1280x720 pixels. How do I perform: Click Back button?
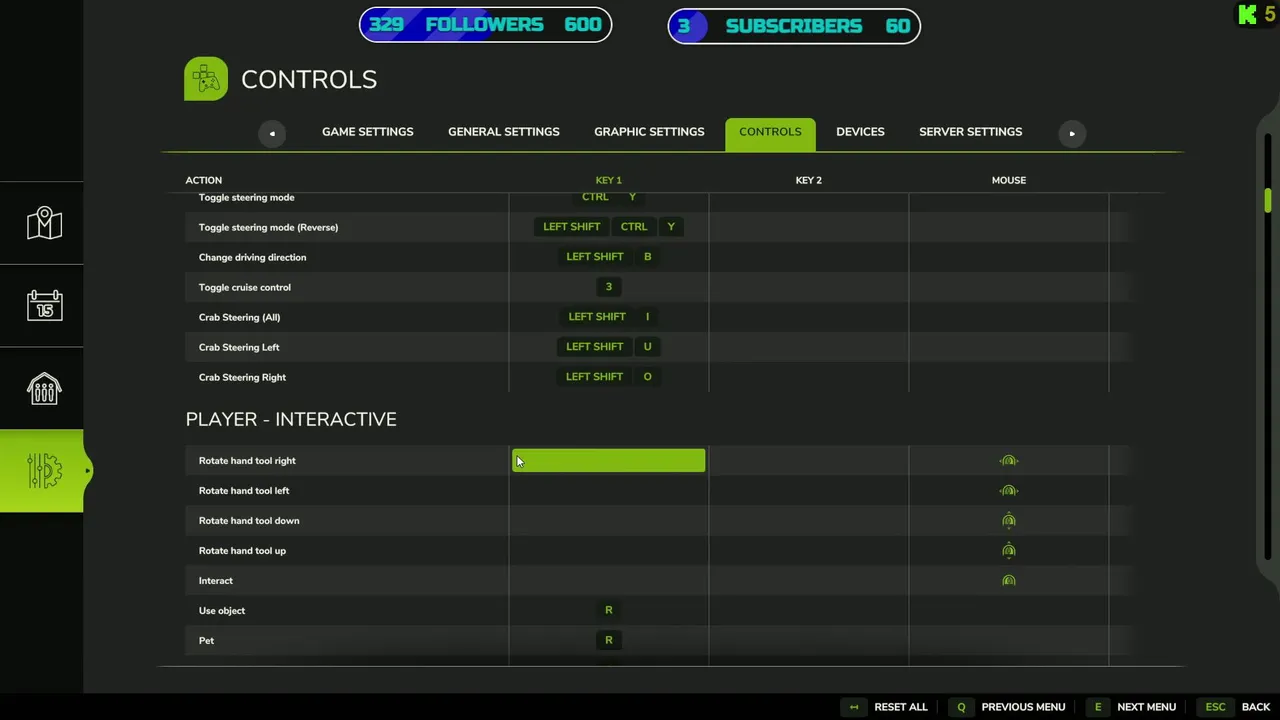(1256, 707)
